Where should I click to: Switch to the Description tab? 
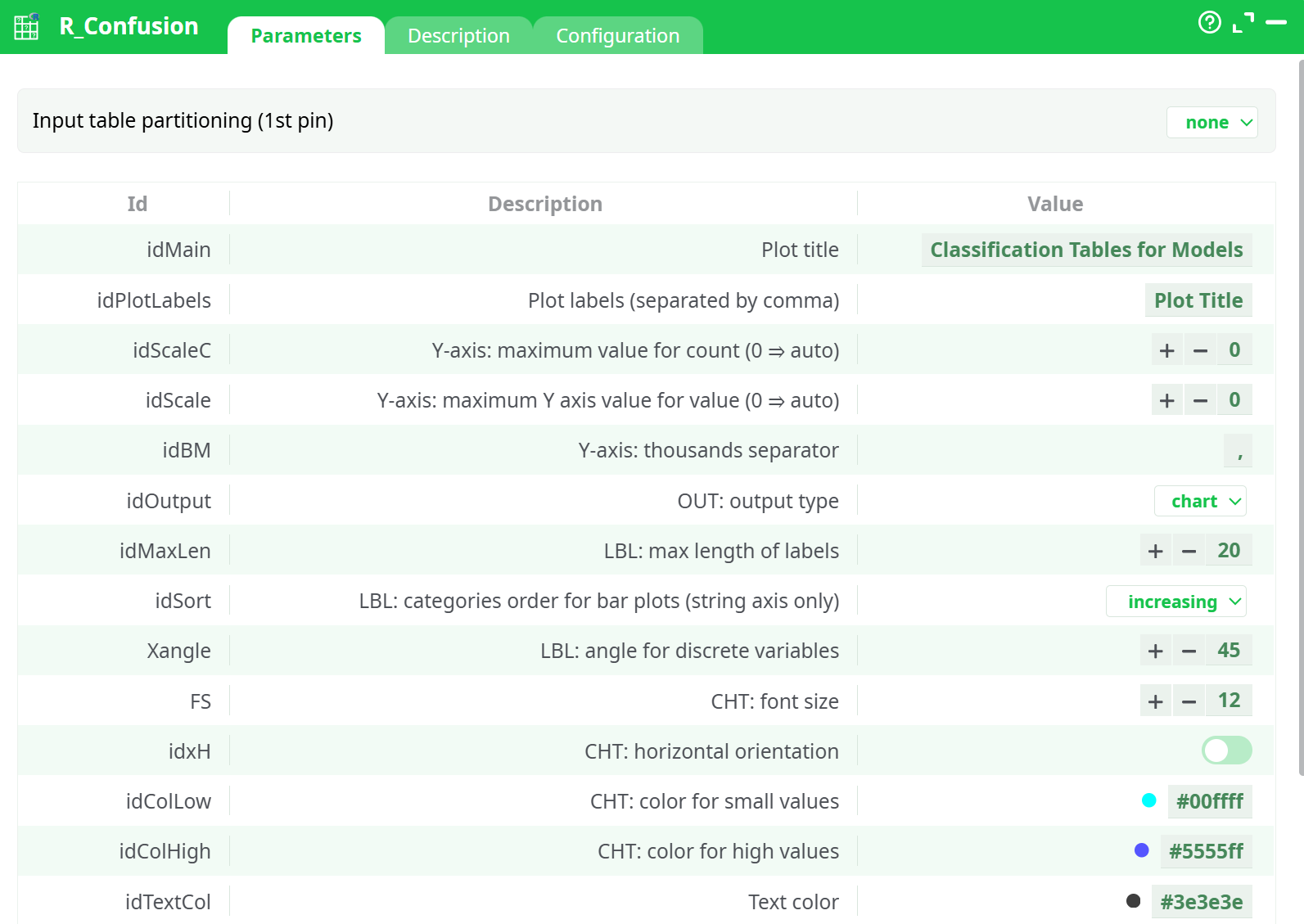[x=458, y=36]
